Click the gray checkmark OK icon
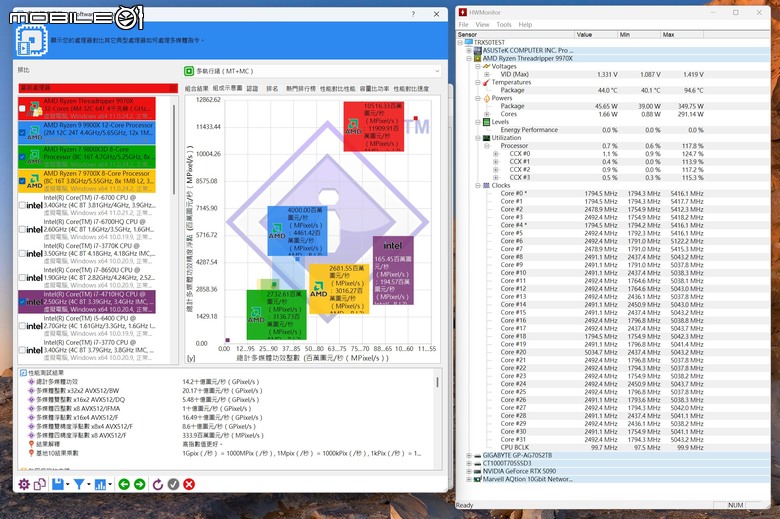 pos(173,484)
